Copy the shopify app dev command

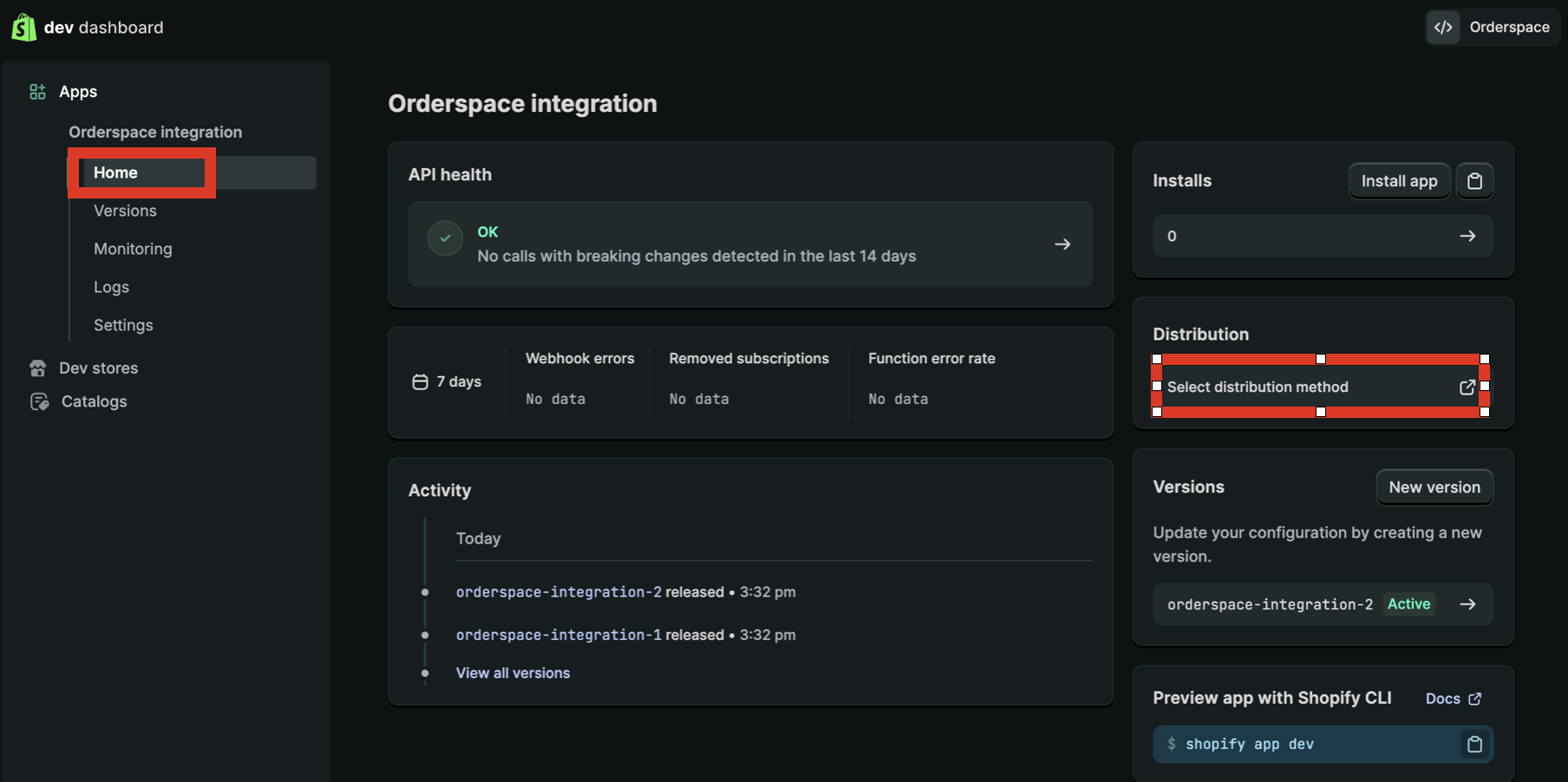[1474, 744]
